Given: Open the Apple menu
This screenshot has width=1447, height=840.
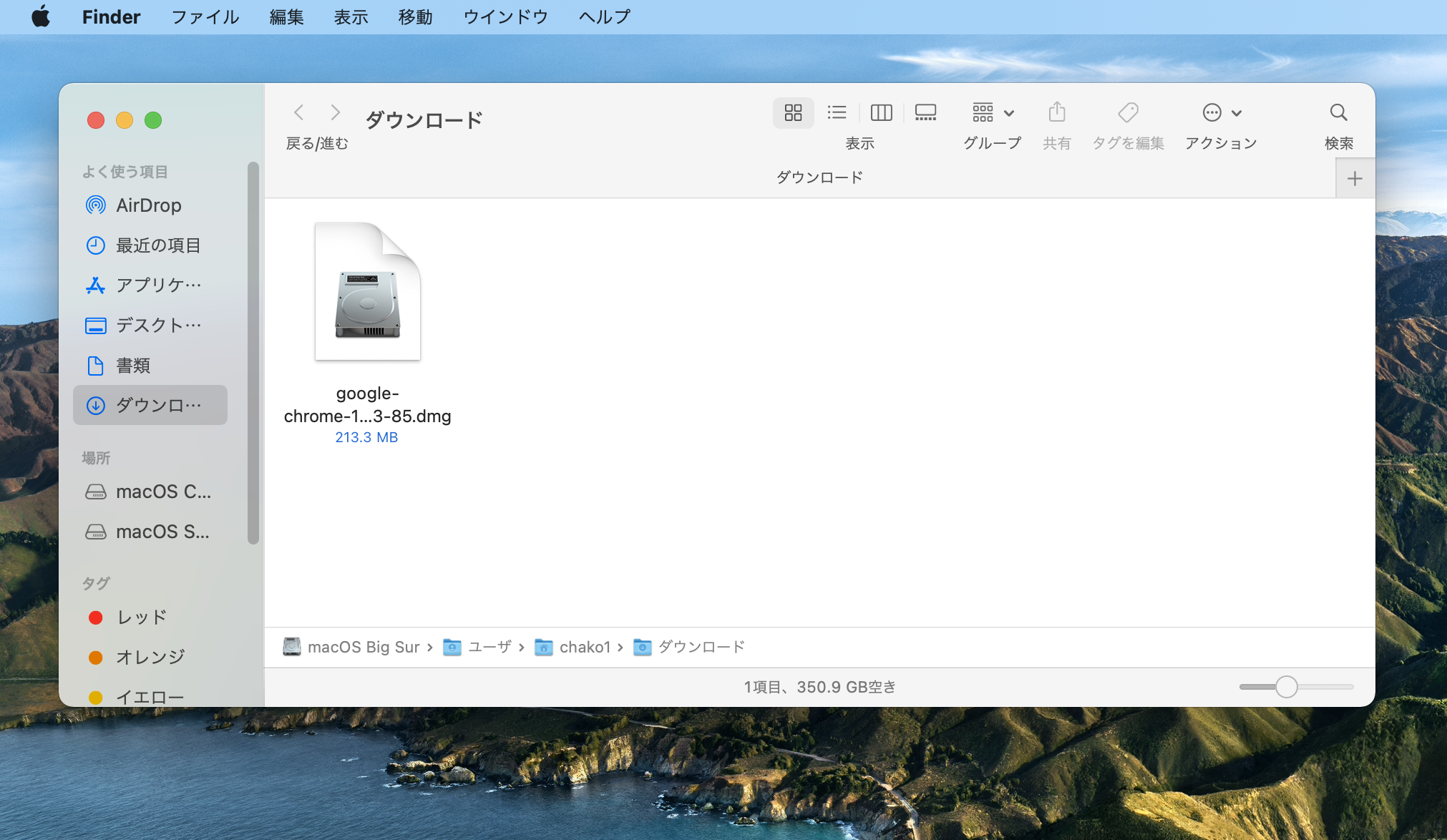Looking at the screenshot, I should click(x=41, y=17).
